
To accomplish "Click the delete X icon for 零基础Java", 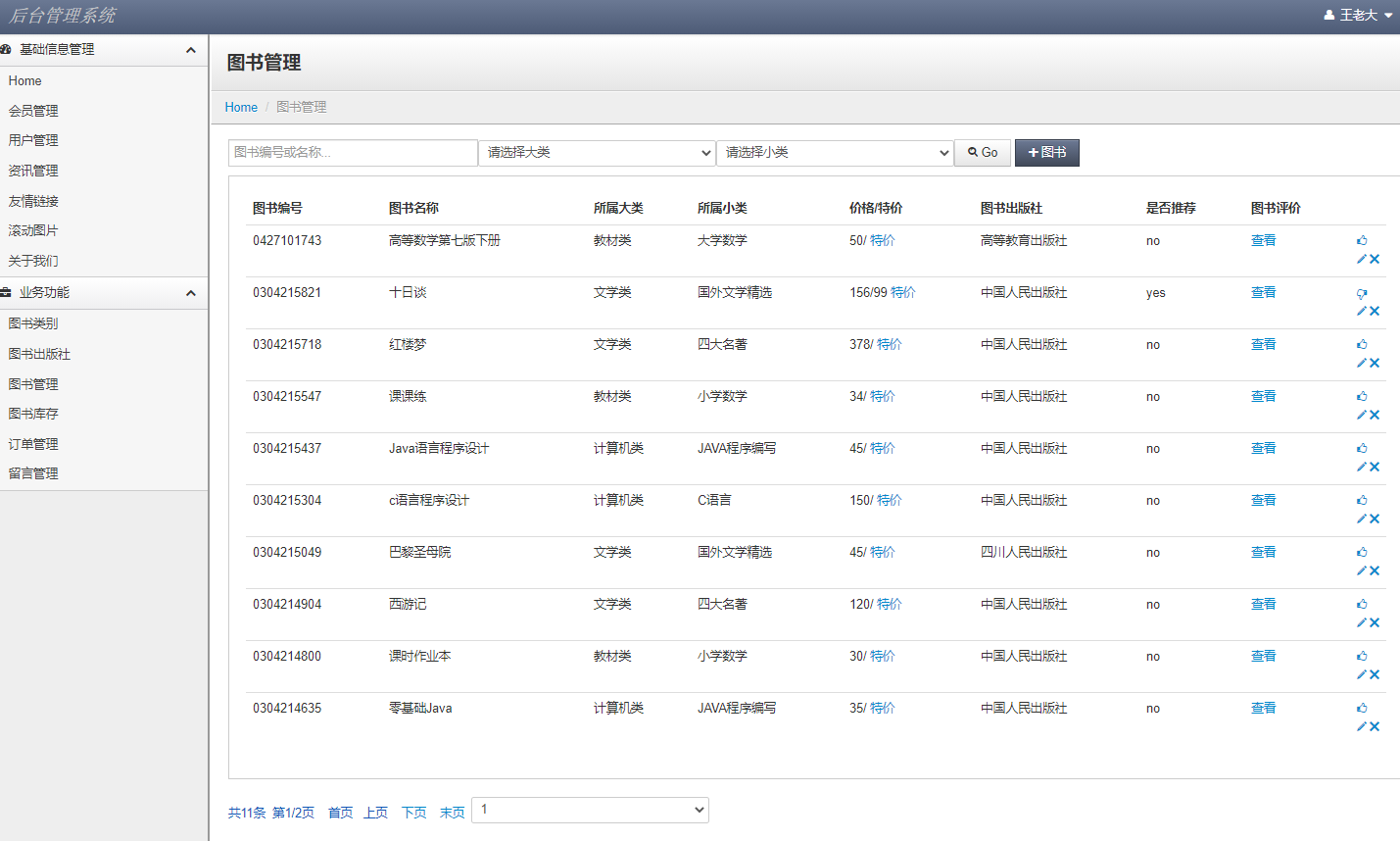I will [1375, 725].
